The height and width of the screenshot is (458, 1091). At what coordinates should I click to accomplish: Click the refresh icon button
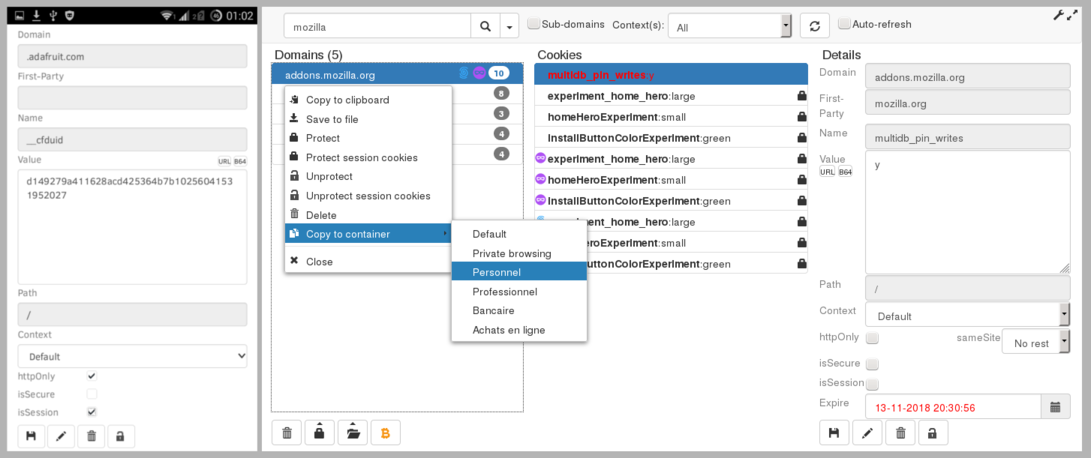point(815,26)
